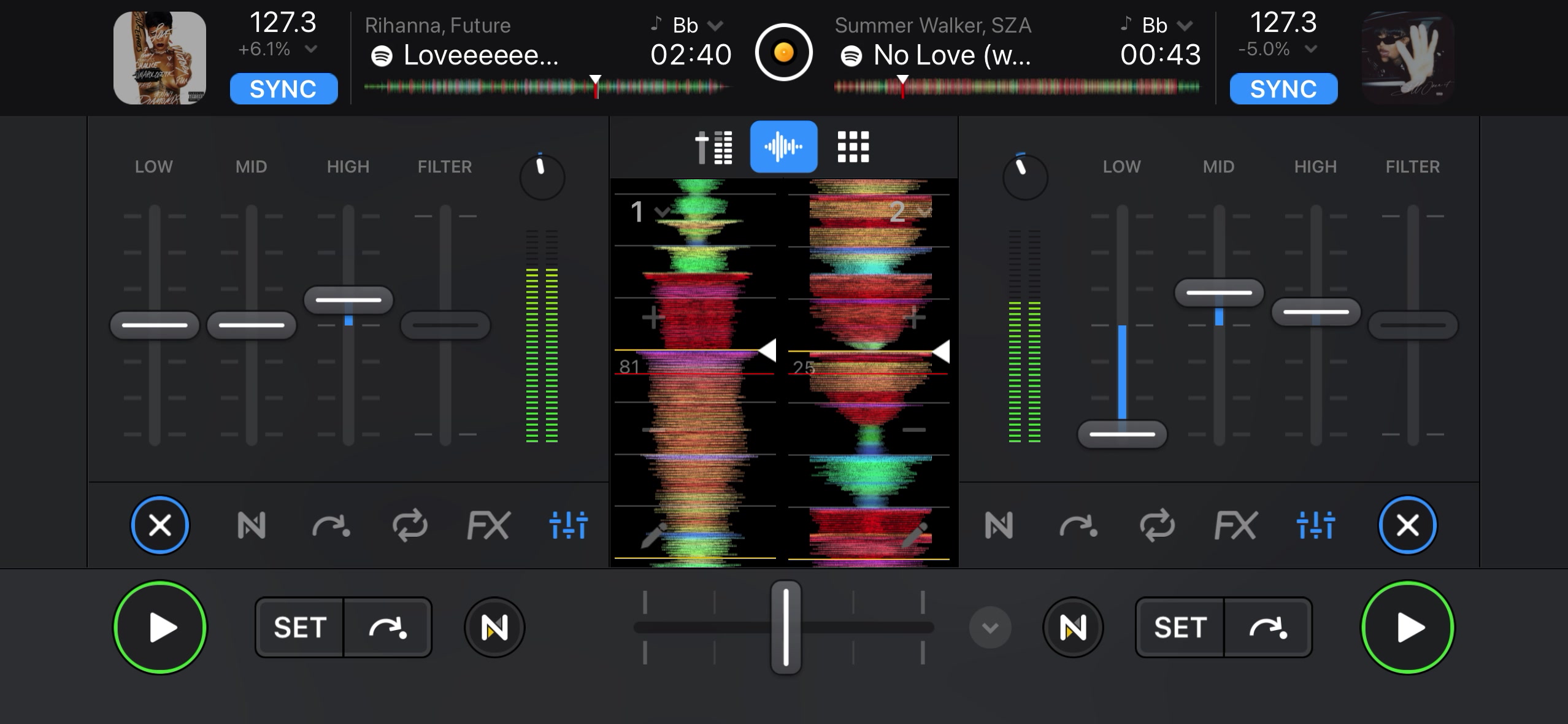Zoom out waveform with right minus icon
This screenshot has width=1568, height=724.
click(914, 429)
